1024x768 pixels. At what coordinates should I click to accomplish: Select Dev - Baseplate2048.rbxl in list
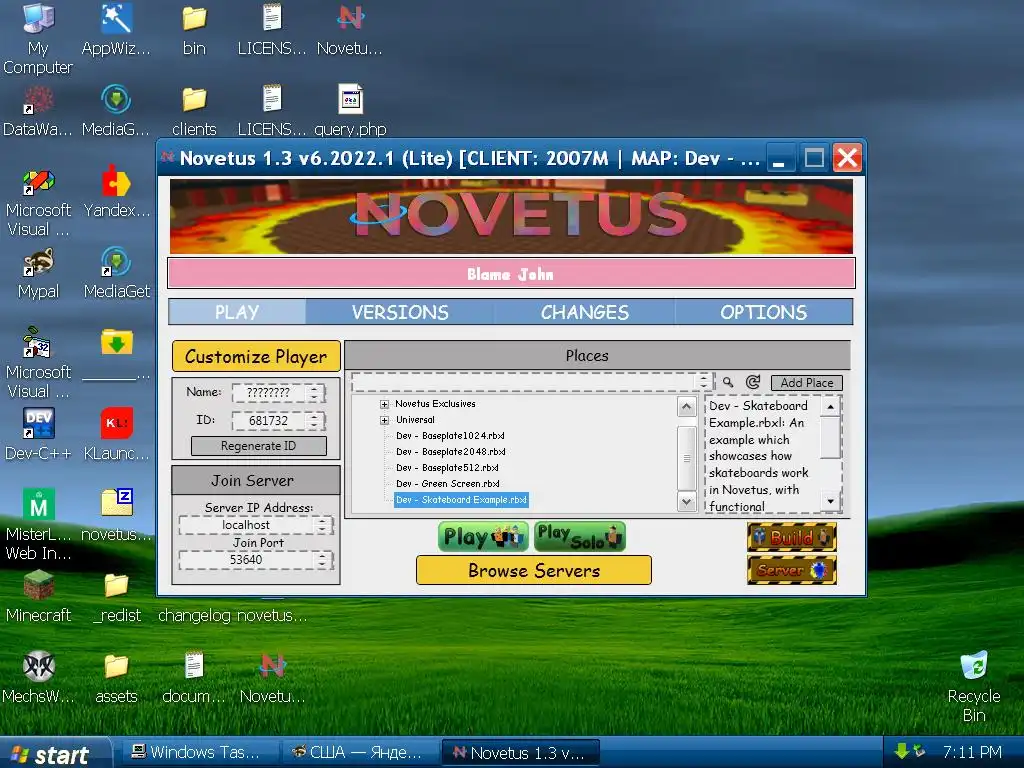coord(451,452)
